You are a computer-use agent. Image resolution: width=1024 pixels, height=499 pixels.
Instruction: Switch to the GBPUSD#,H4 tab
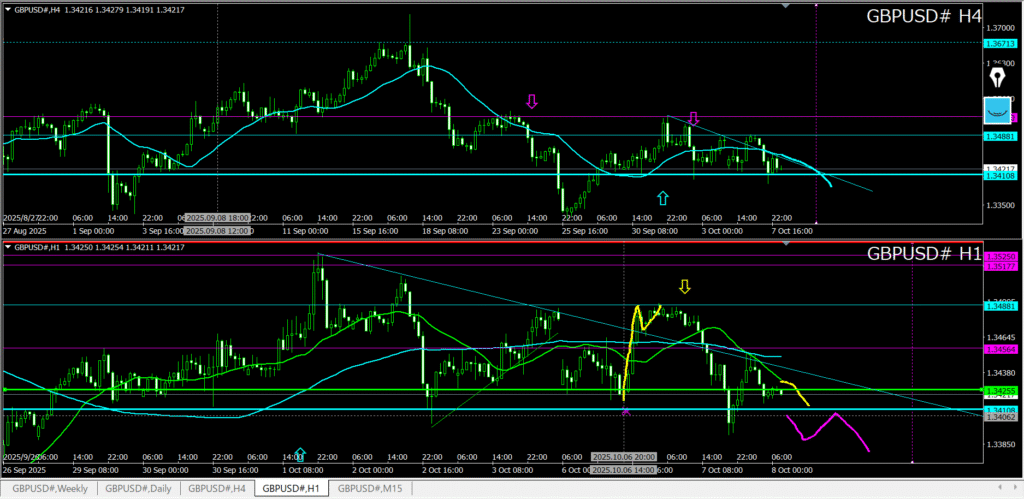point(218,489)
